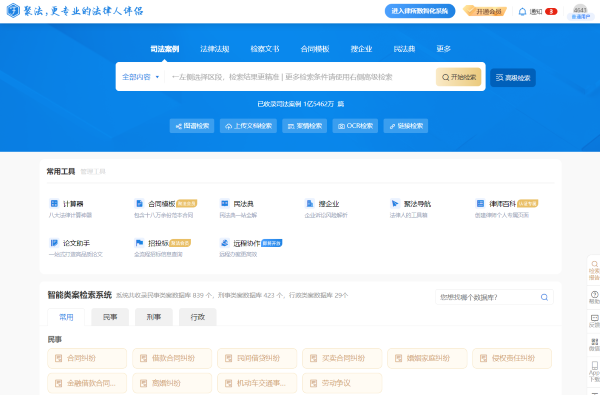Click the 图谱检索 button
The height and width of the screenshot is (395, 600).
pos(192,126)
